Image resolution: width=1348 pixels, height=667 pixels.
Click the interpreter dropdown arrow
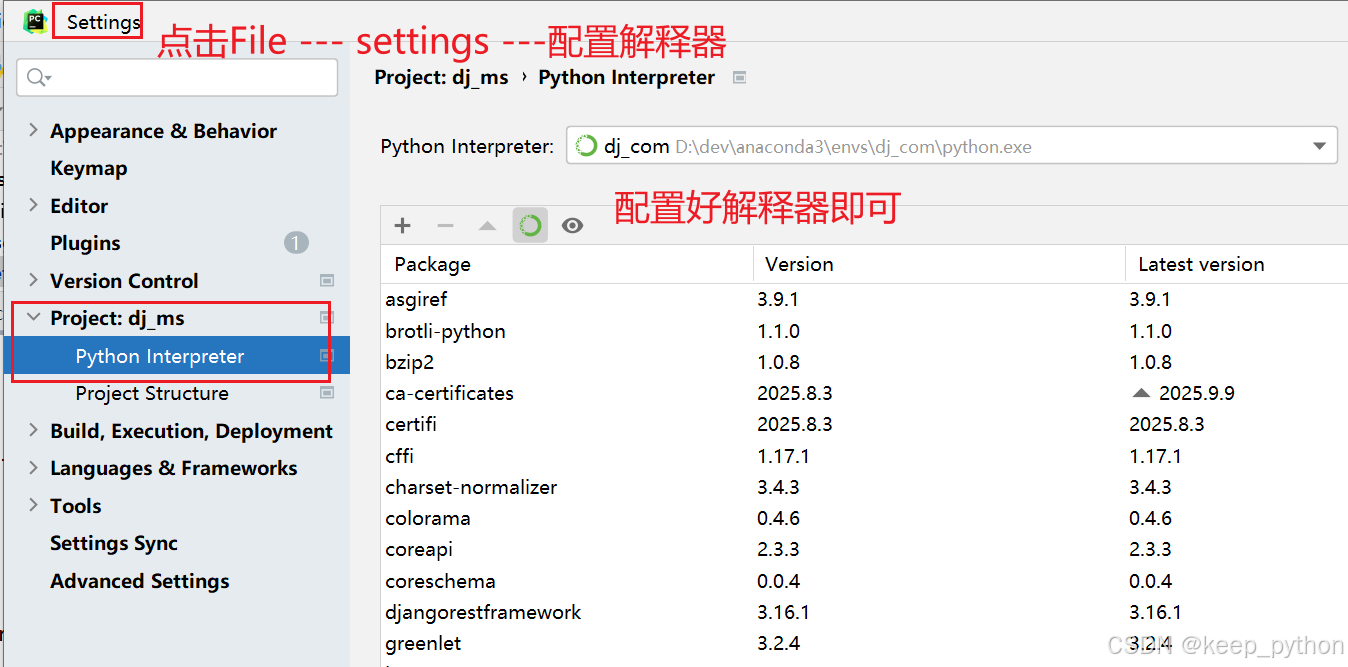tap(1319, 147)
